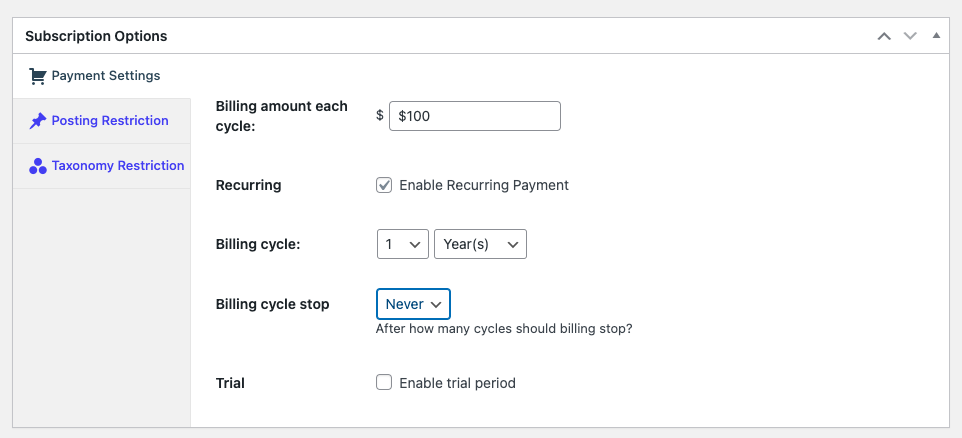Open the billing cycle number dropdown
Screen dimensions: 962x438
click(x=402, y=244)
